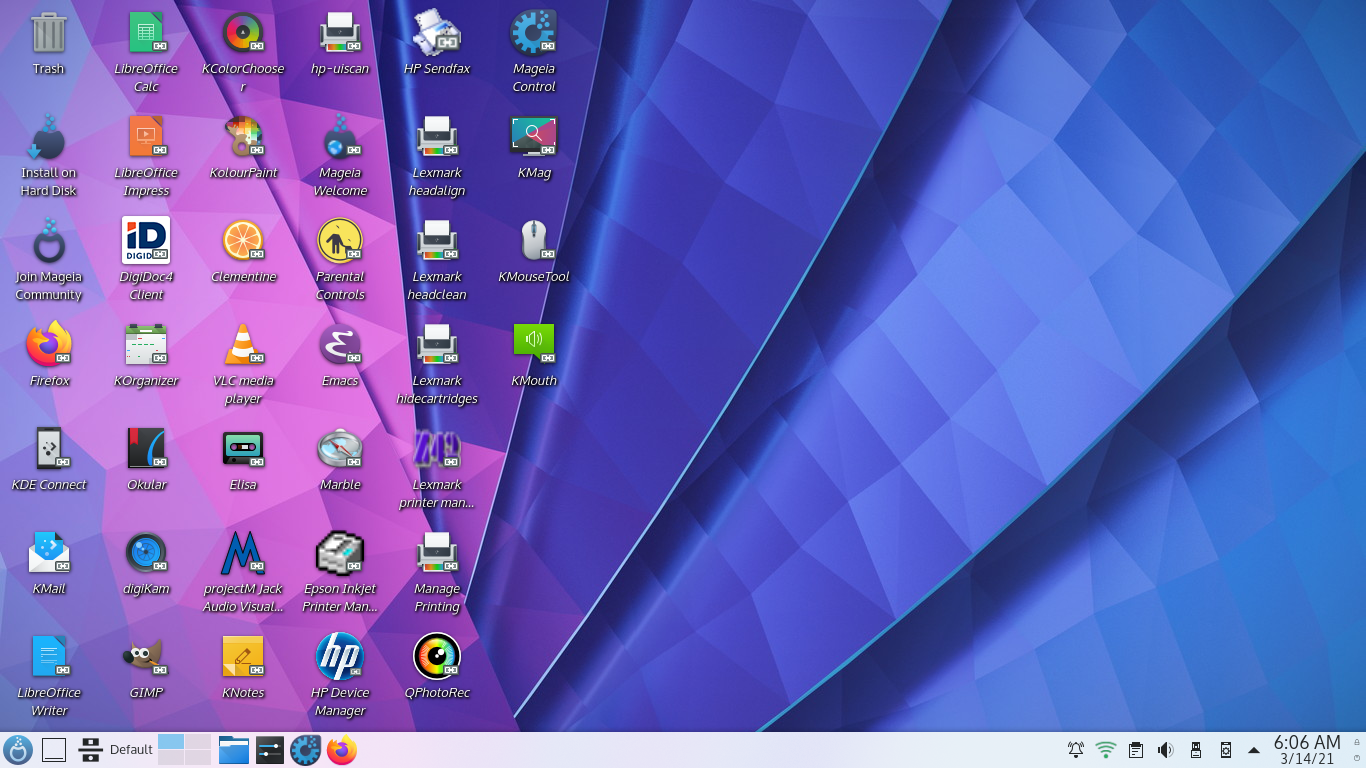Open the volume control tray icon
This screenshot has height=768, width=1366.
tap(1166, 750)
